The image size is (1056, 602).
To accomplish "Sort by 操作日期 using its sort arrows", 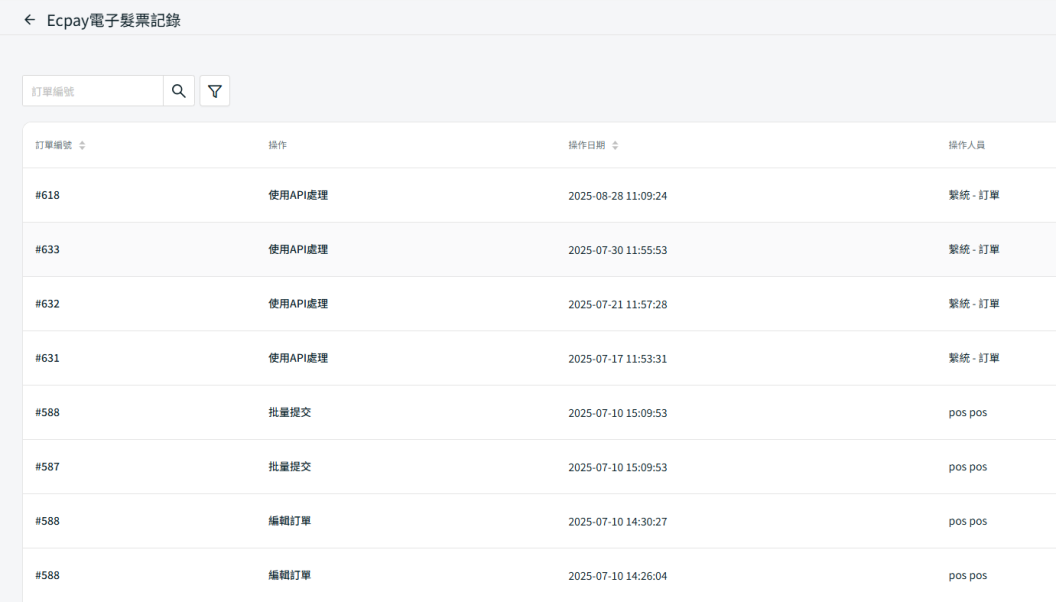I will tap(615, 146).
